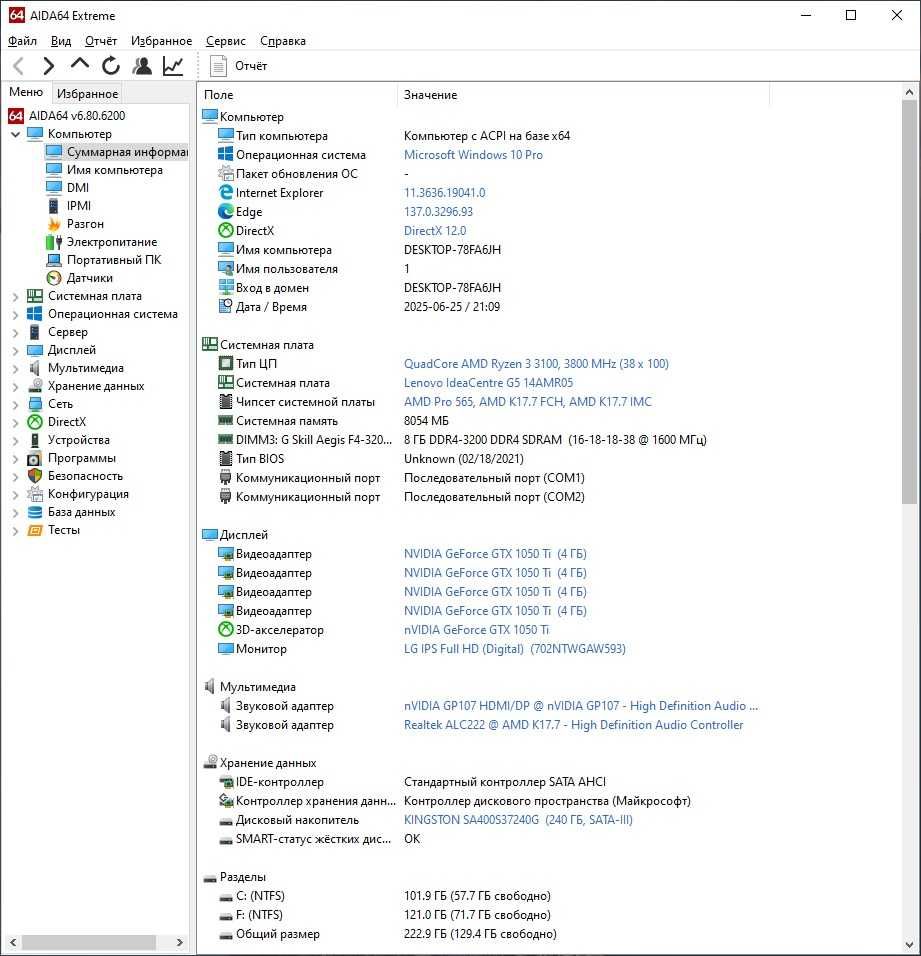Go up one level with Up arrow
The width and height of the screenshot is (921, 956).
click(x=80, y=65)
